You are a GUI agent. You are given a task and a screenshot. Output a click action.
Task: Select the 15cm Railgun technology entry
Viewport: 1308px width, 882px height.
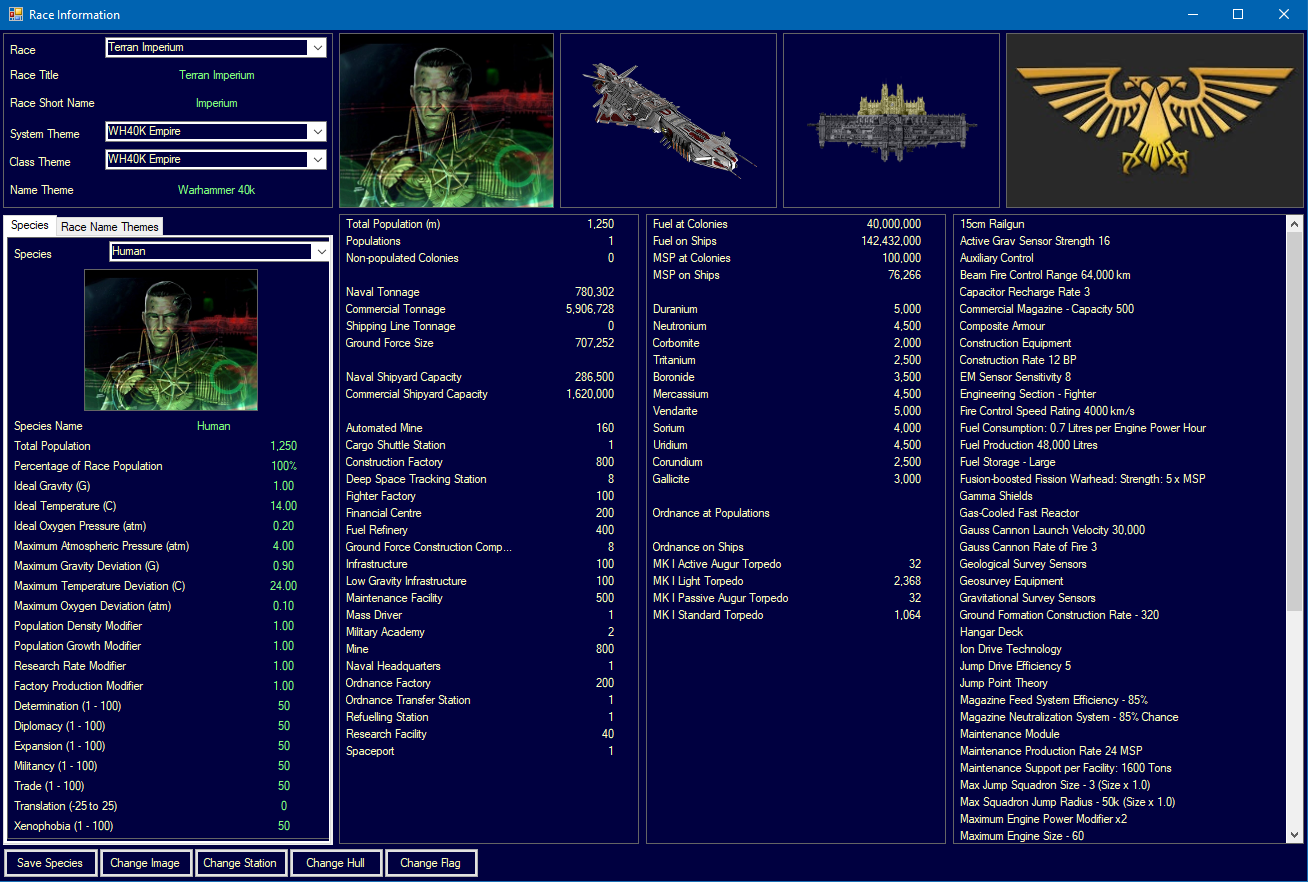(x=1120, y=224)
